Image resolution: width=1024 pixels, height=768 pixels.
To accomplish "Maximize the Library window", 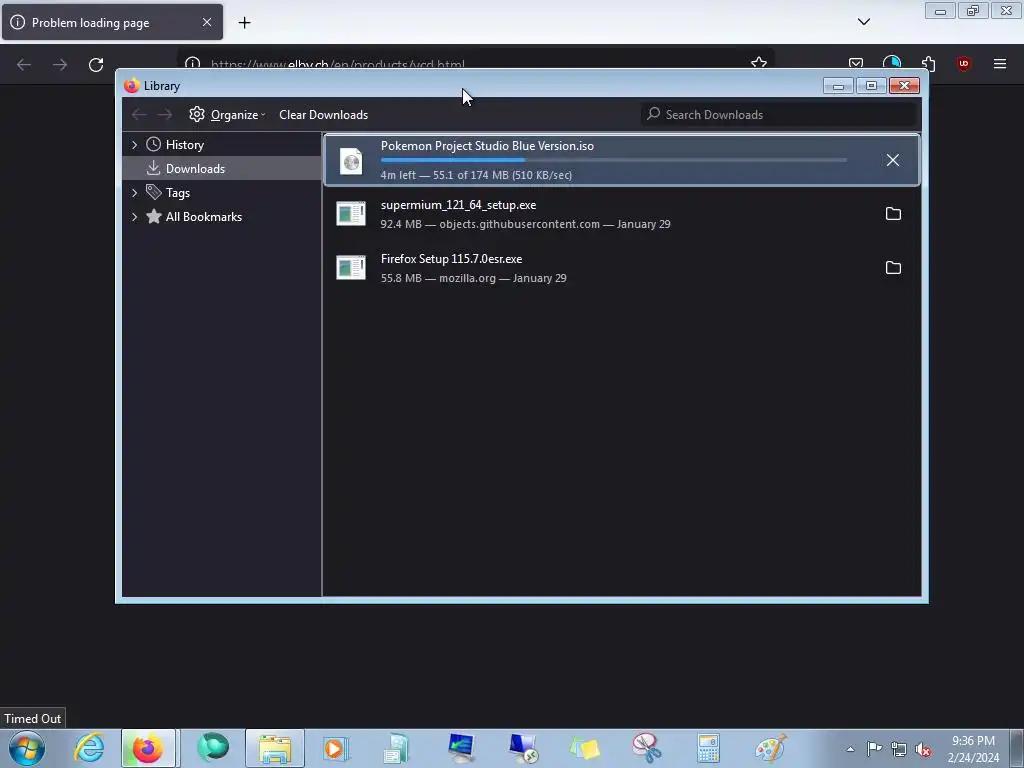I will 871,86.
